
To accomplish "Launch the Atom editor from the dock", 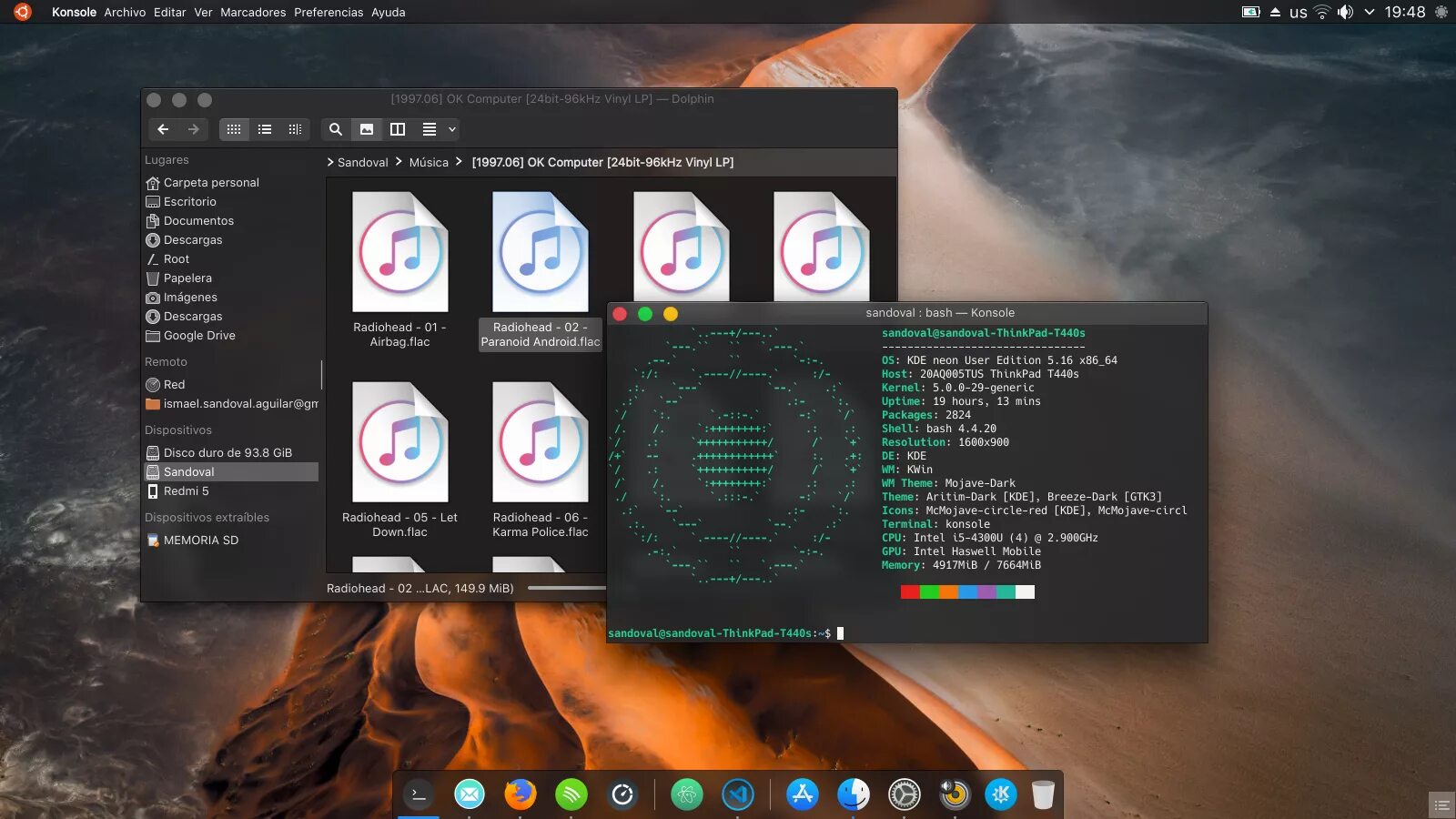I will tap(687, 794).
